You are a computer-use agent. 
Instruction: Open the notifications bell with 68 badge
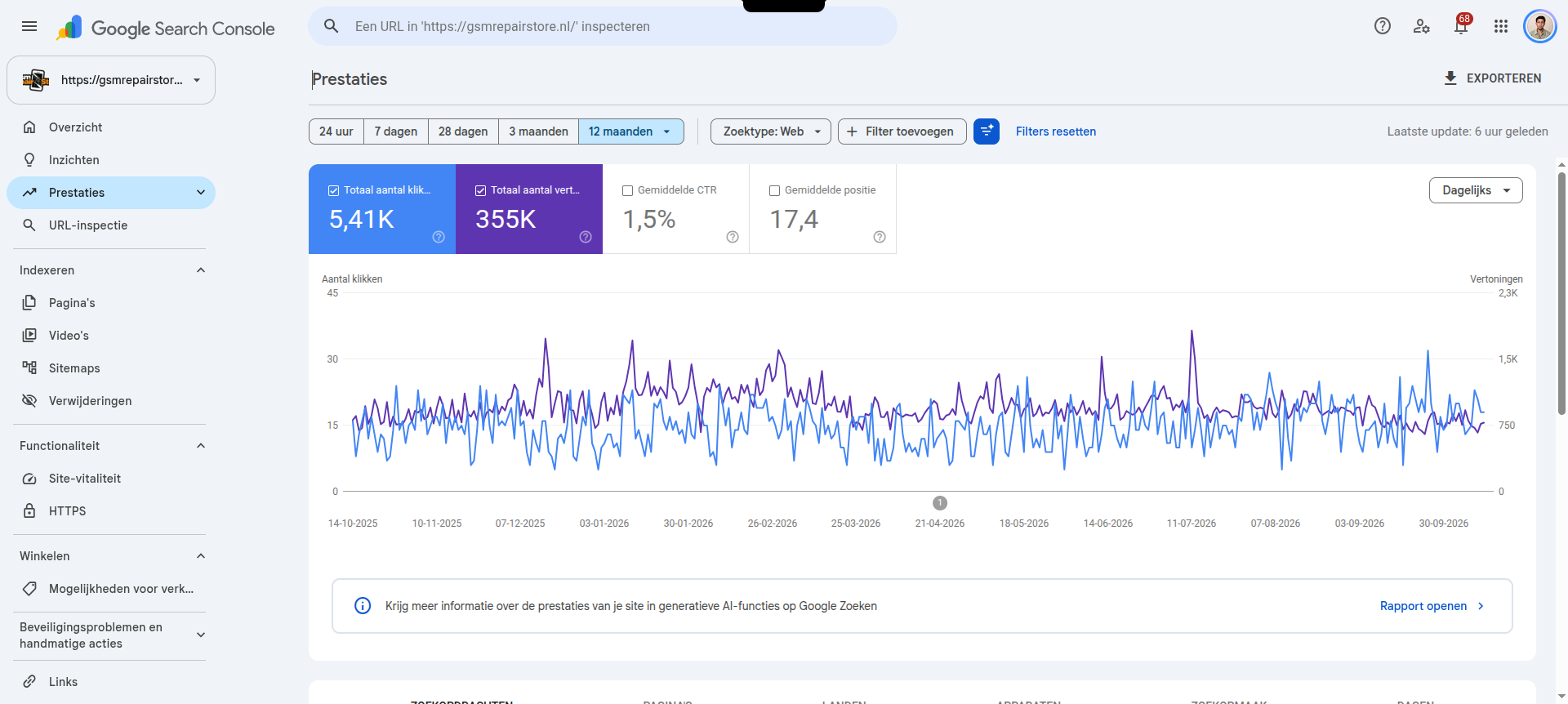pos(1461,26)
